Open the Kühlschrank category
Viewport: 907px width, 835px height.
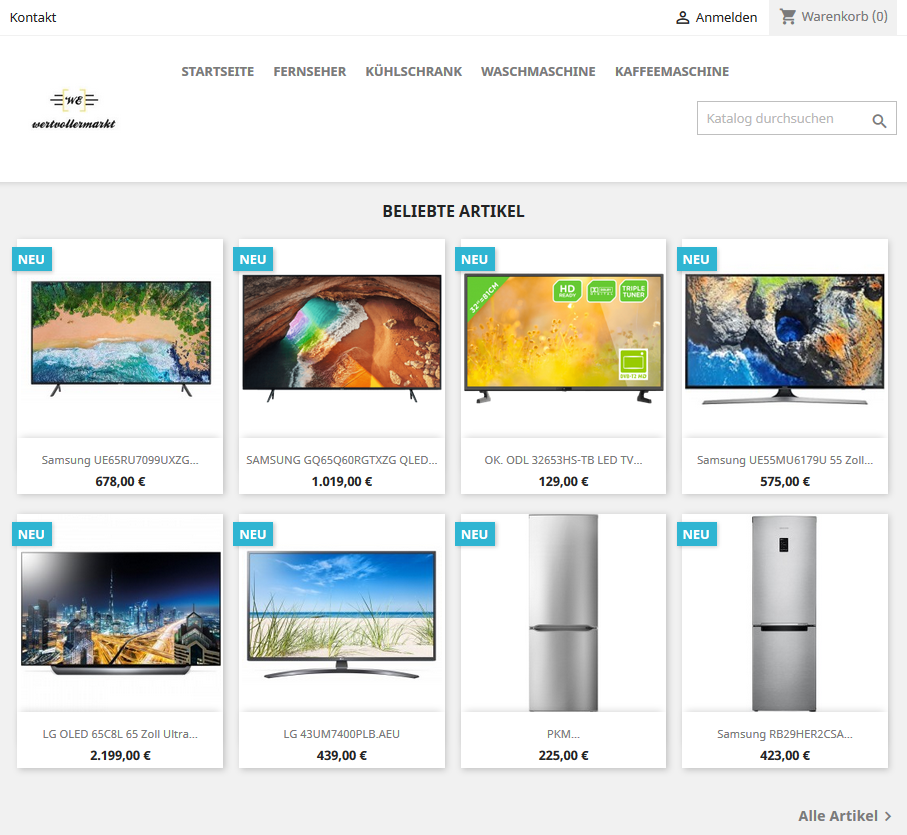(414, 72)
